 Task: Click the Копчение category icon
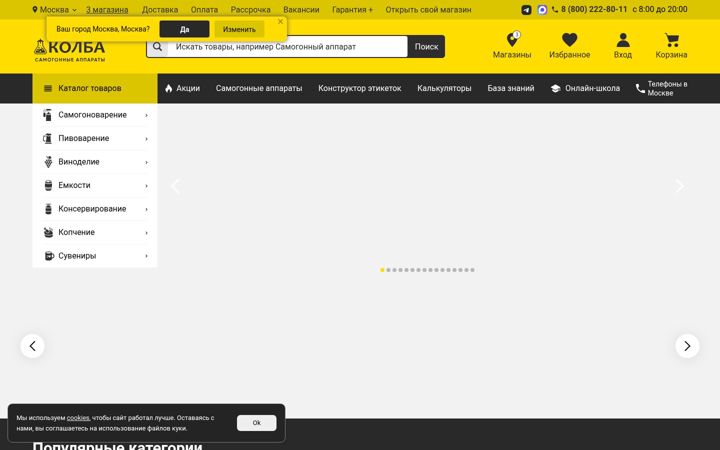tap(48, 232)
